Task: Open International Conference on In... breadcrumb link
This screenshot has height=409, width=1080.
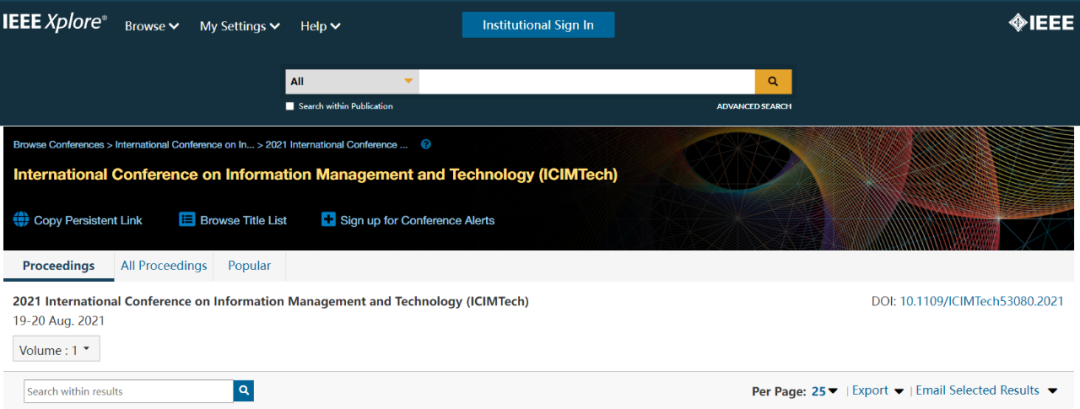Action: (x=185, y=145)
